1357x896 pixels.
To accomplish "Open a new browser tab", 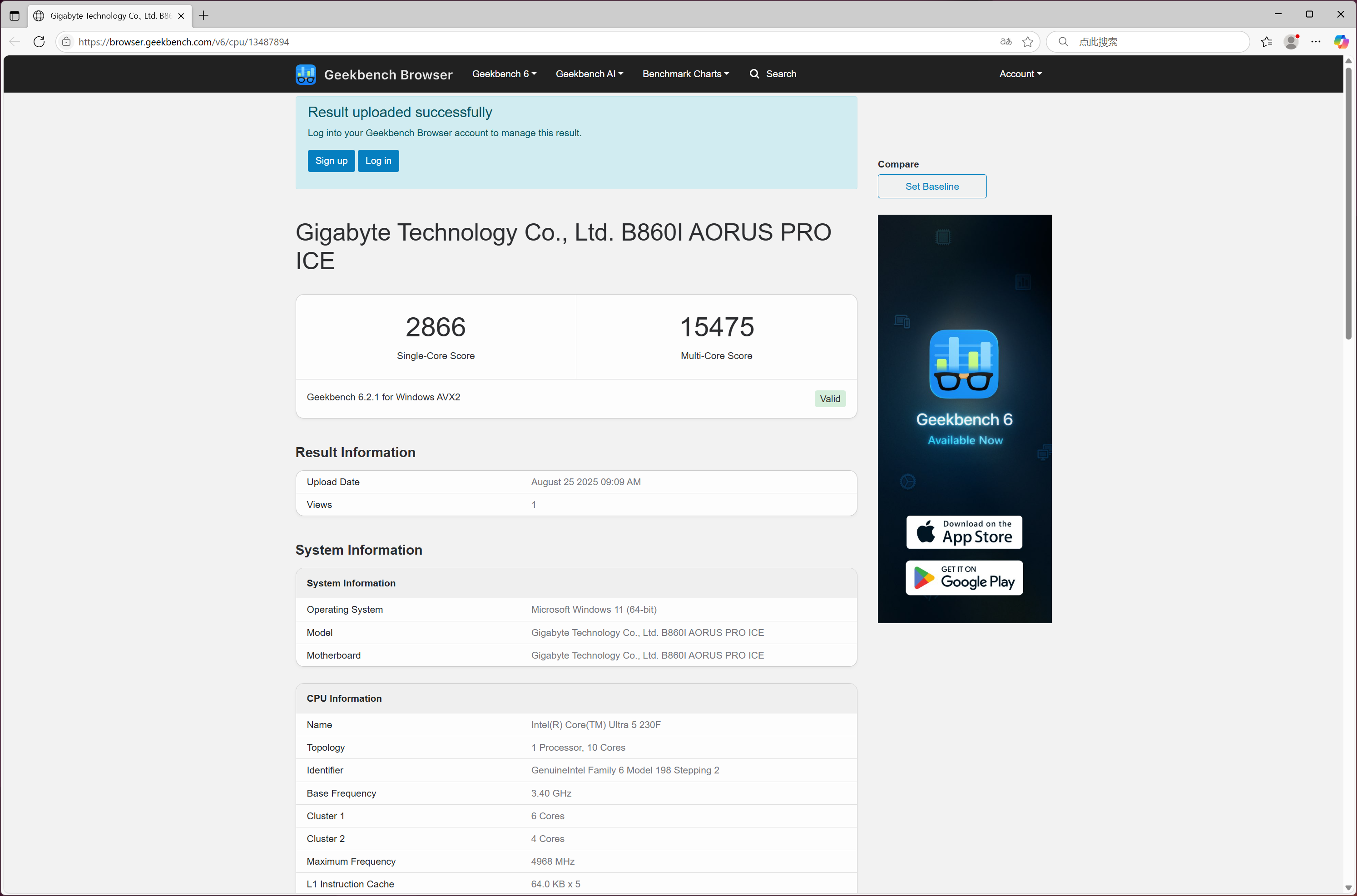I will (203, 15).
